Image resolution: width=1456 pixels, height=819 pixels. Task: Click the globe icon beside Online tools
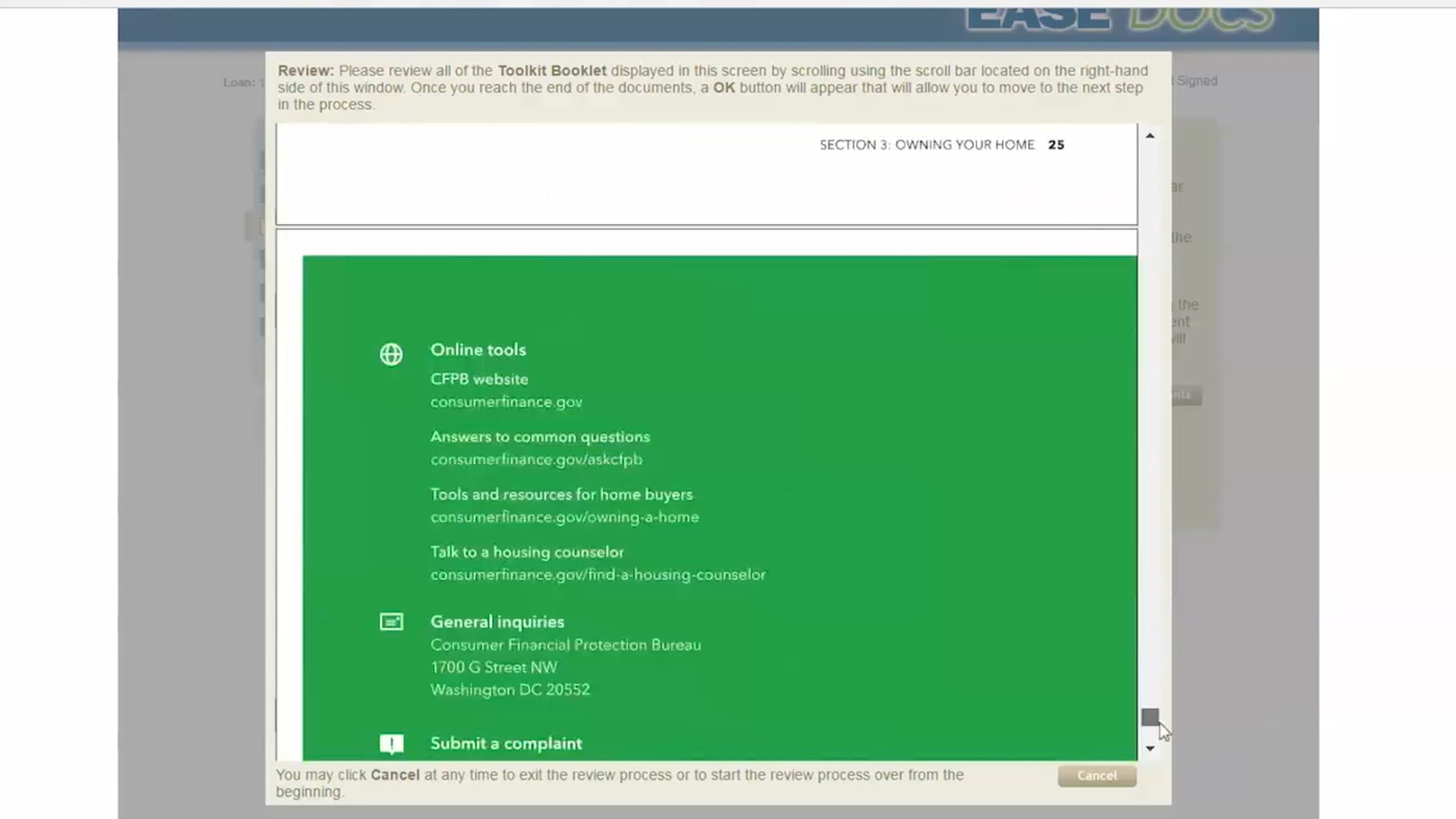tap(391, 354)
